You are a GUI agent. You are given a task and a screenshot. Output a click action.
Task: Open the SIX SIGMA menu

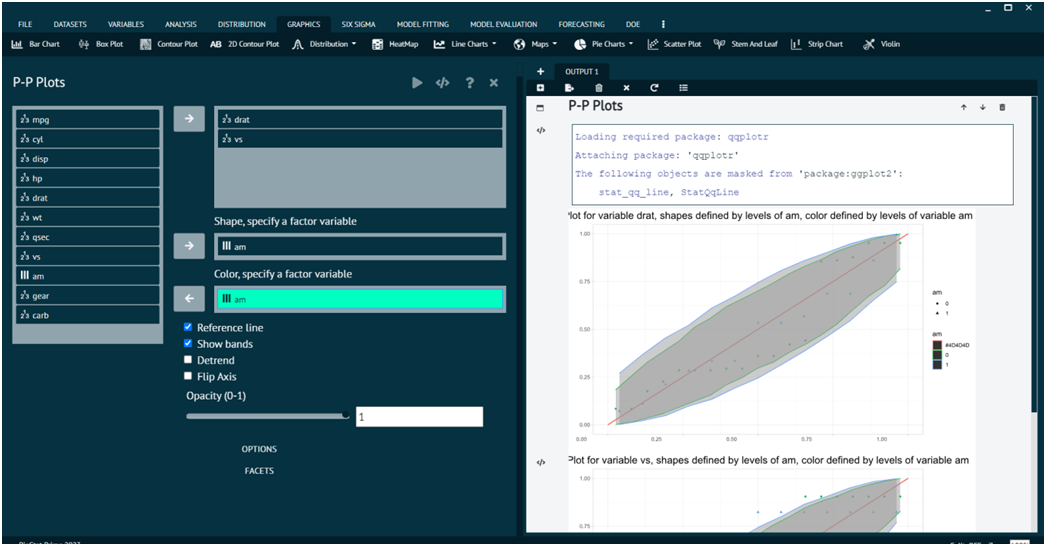[358, 24]
